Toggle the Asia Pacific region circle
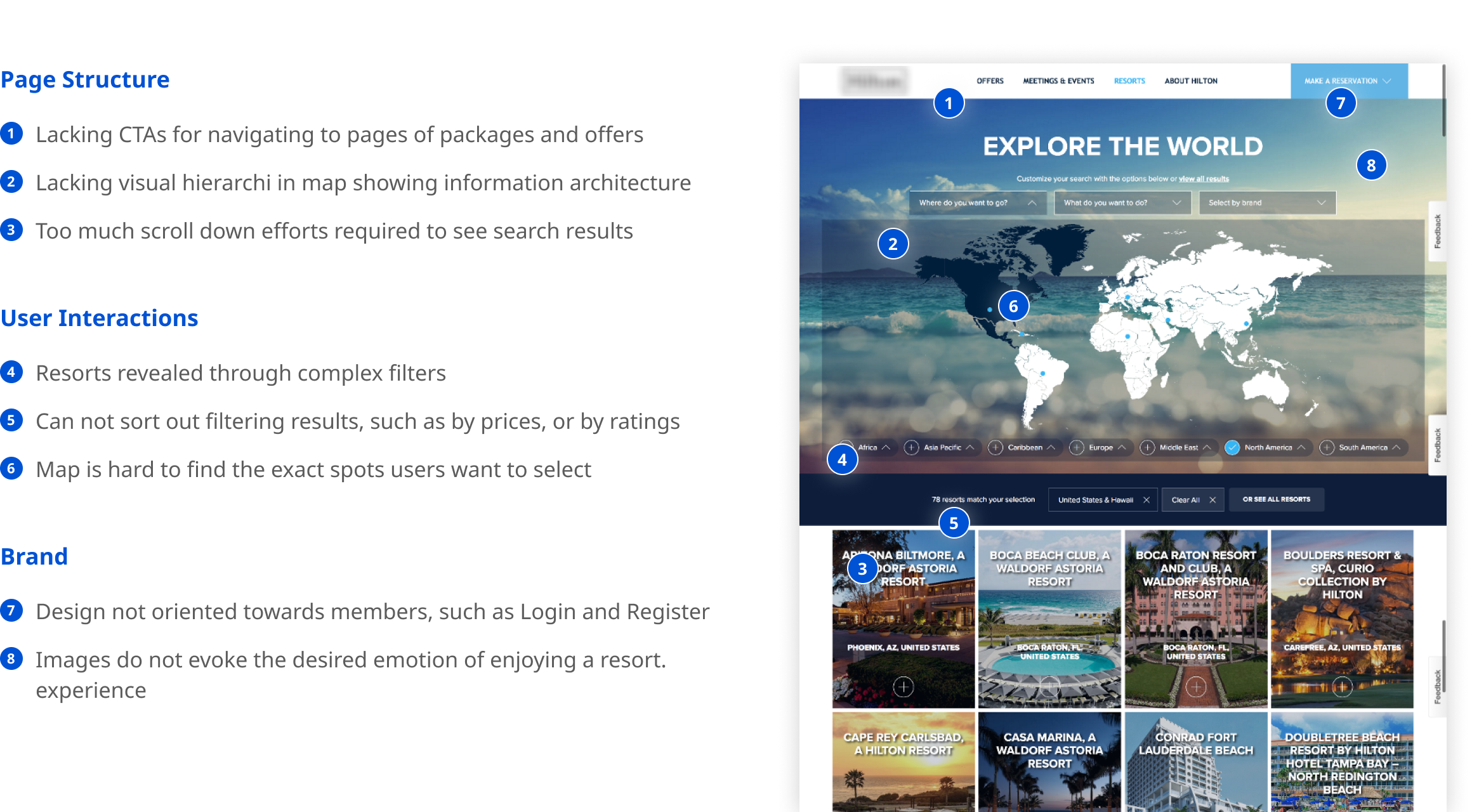The width and height of the screenshot is (1472, 812). pos(911,448)
